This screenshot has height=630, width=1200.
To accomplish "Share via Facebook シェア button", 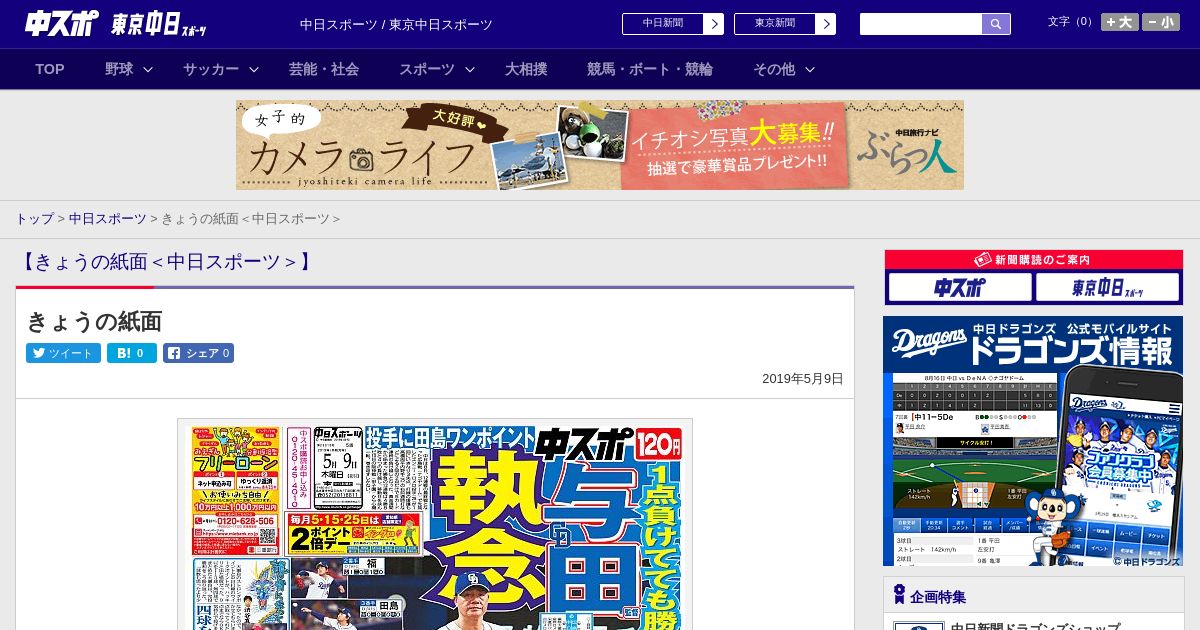I will coord(198,353).
